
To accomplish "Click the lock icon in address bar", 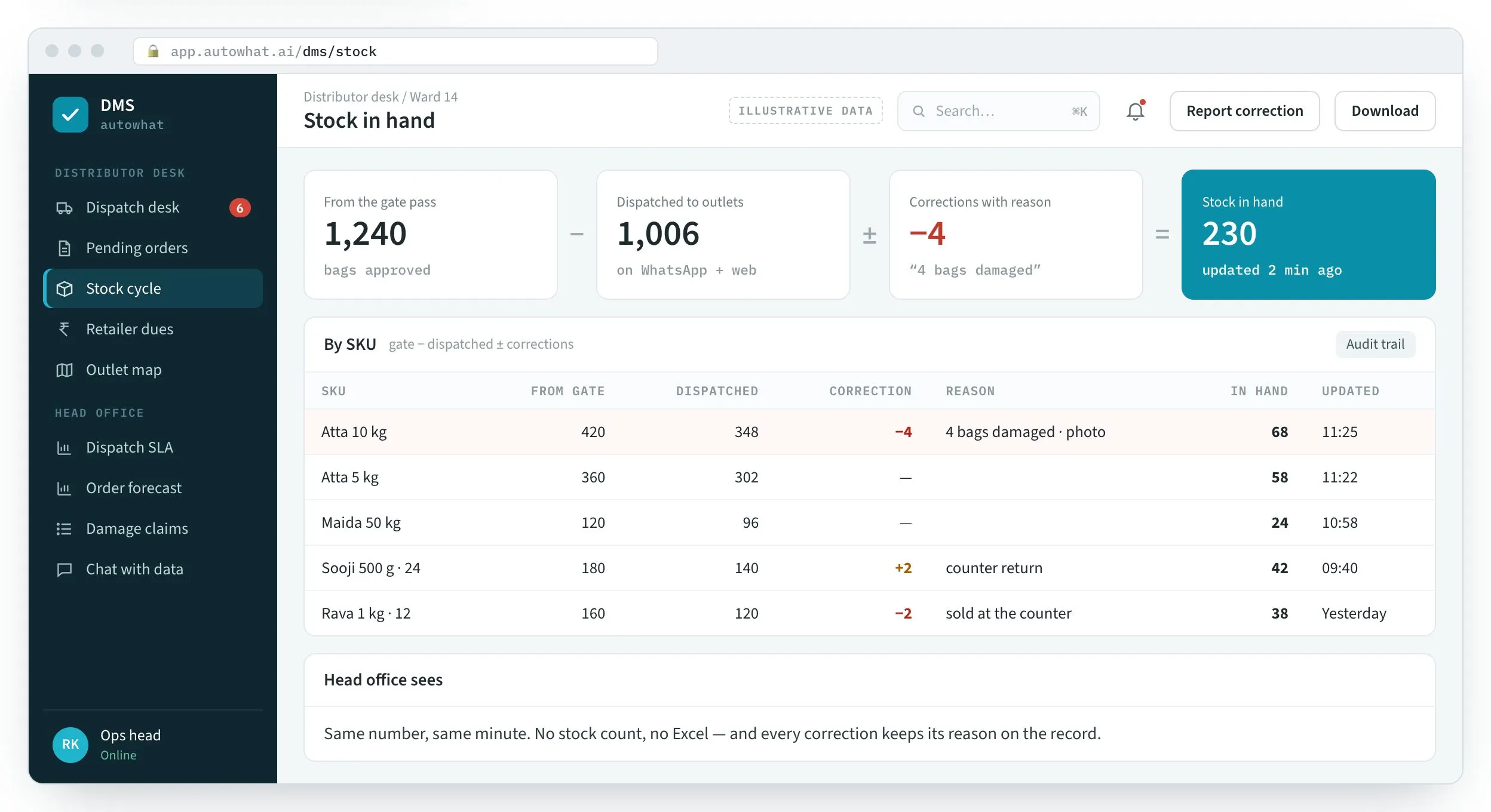I will coord(154,51).
